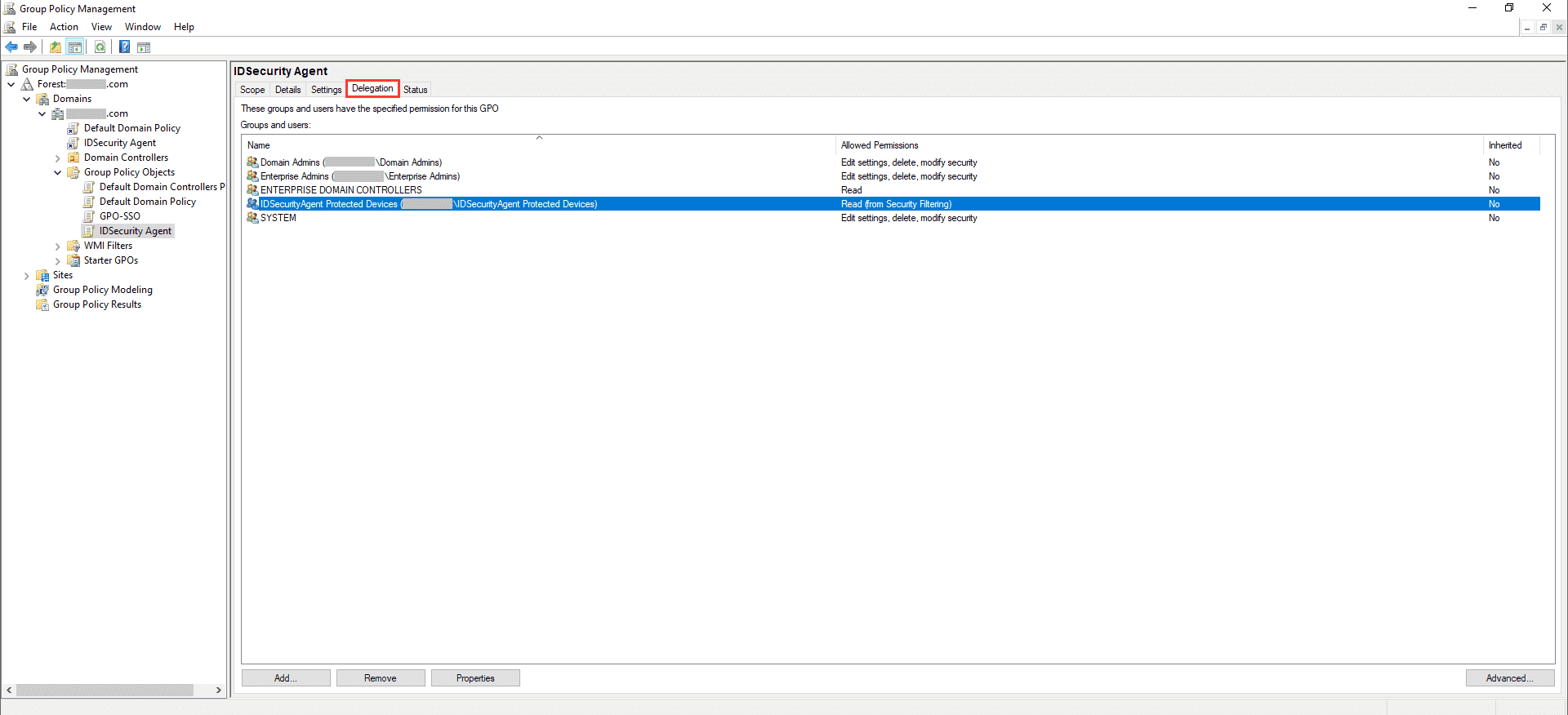Click the Sites folder icon
The width and height of the screenshot is (1568, 715).
click(42, 275)
